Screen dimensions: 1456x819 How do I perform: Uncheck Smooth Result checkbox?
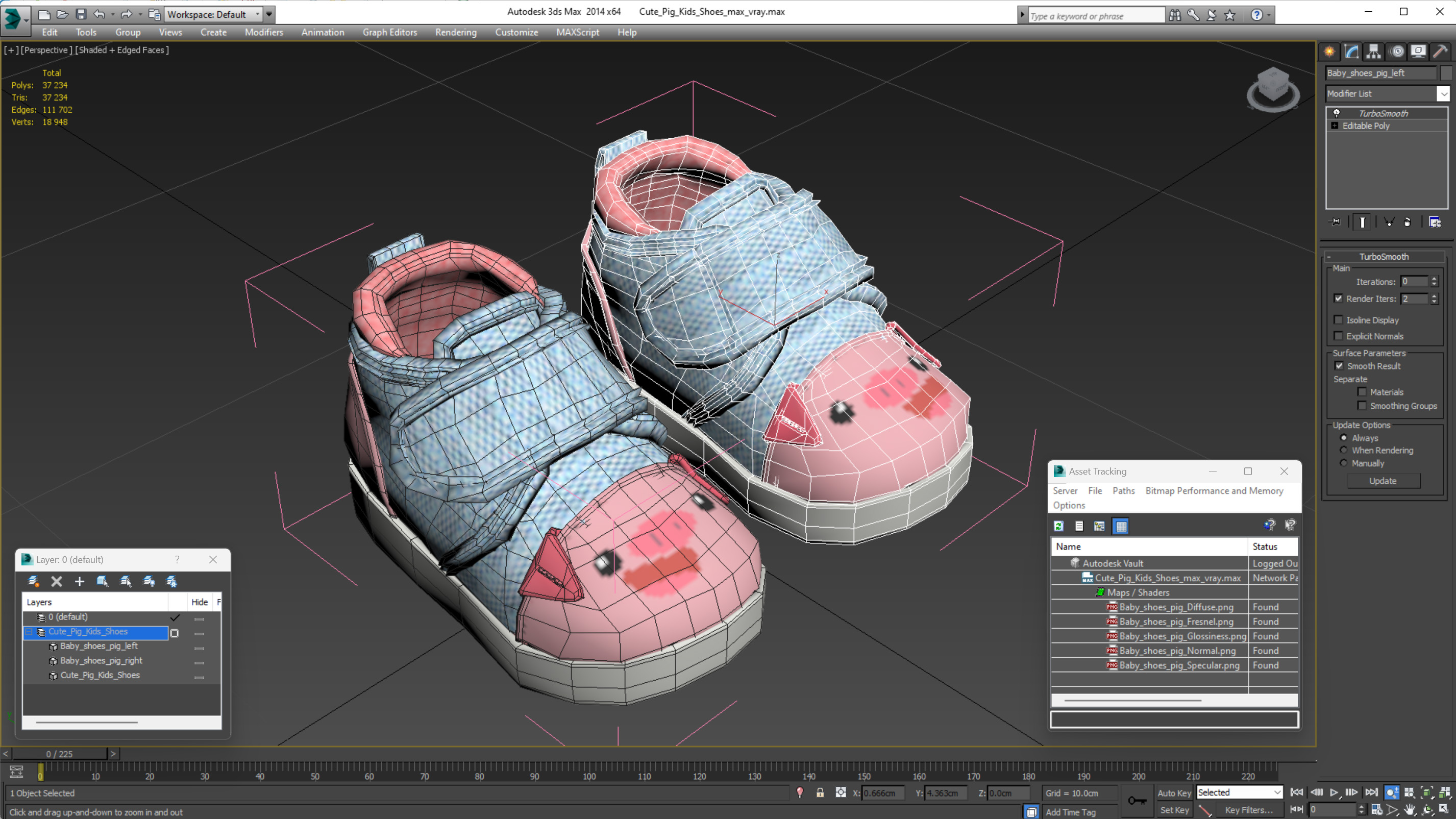coord(1339,366)
